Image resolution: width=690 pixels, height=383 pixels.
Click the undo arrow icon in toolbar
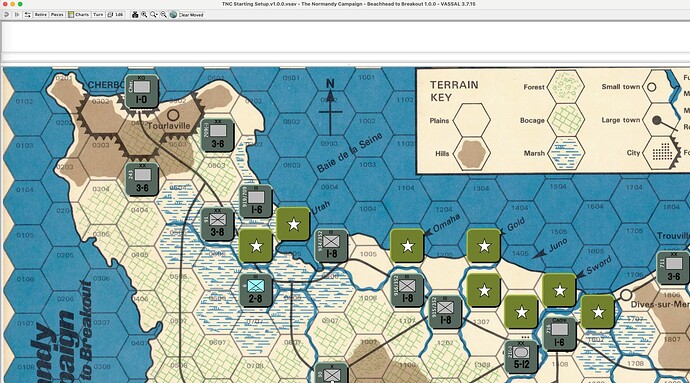click(6, 15)
